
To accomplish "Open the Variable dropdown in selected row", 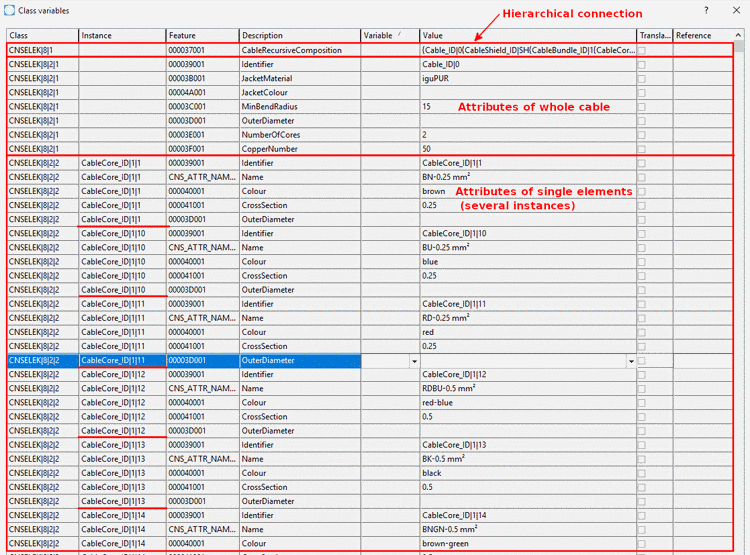I will (x=414, y=361).
